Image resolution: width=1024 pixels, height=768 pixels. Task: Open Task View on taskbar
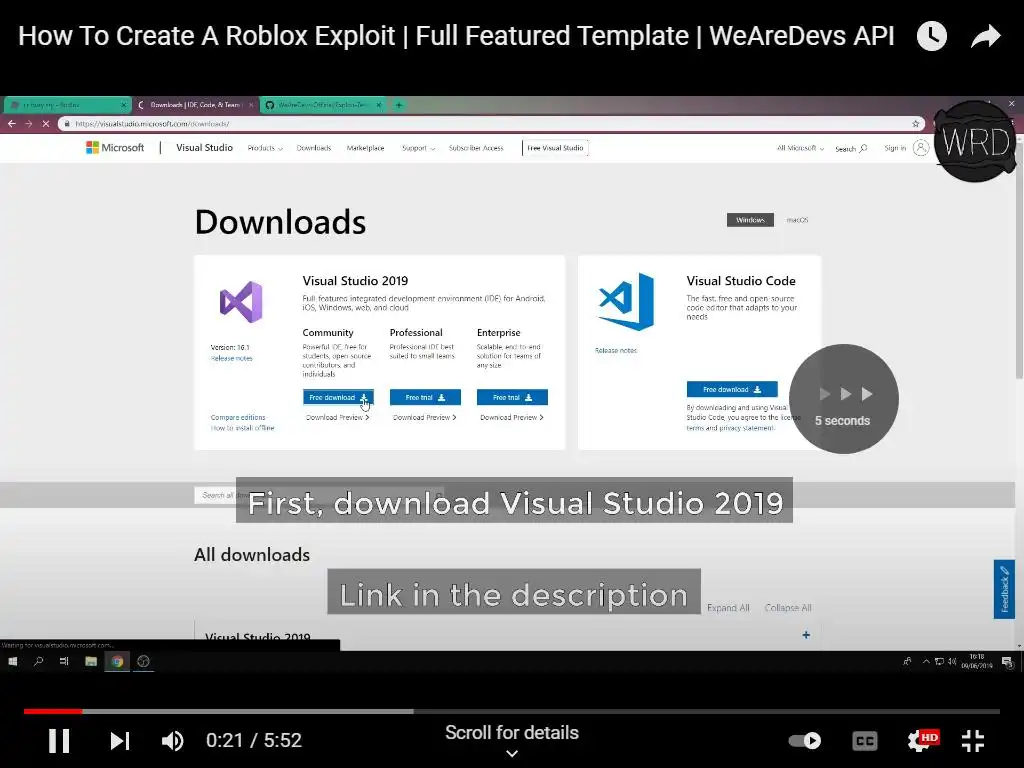tap(64, 662)
